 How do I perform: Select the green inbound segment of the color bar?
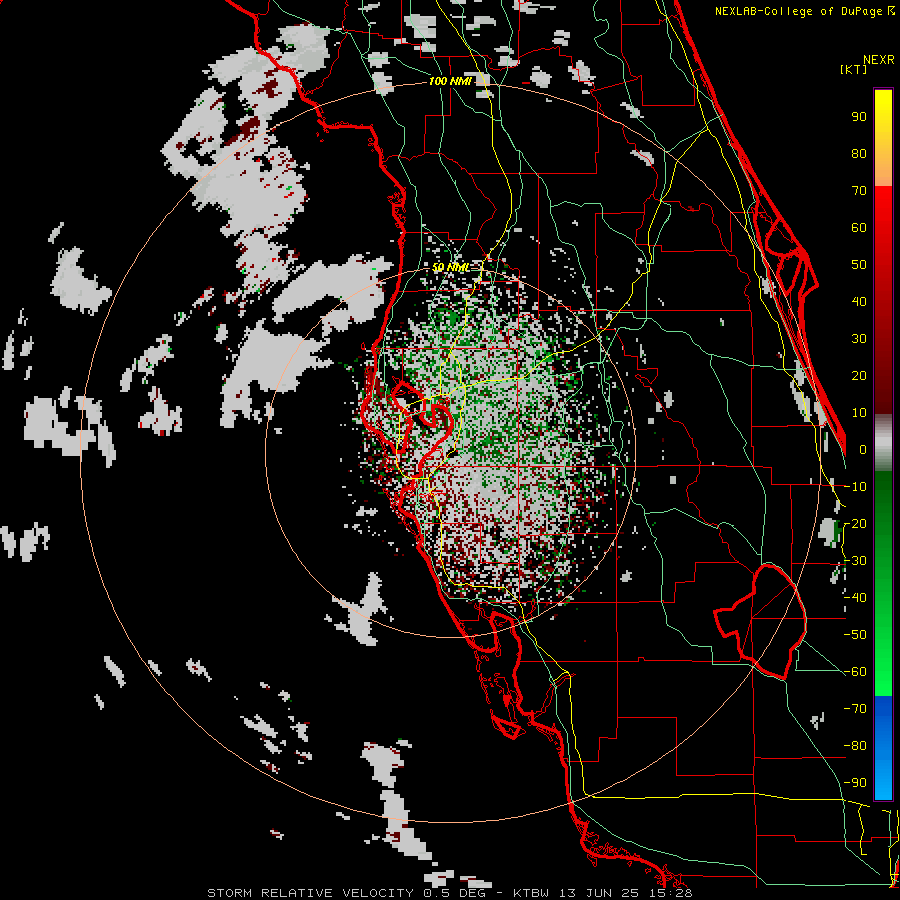(x=883, y=584)
